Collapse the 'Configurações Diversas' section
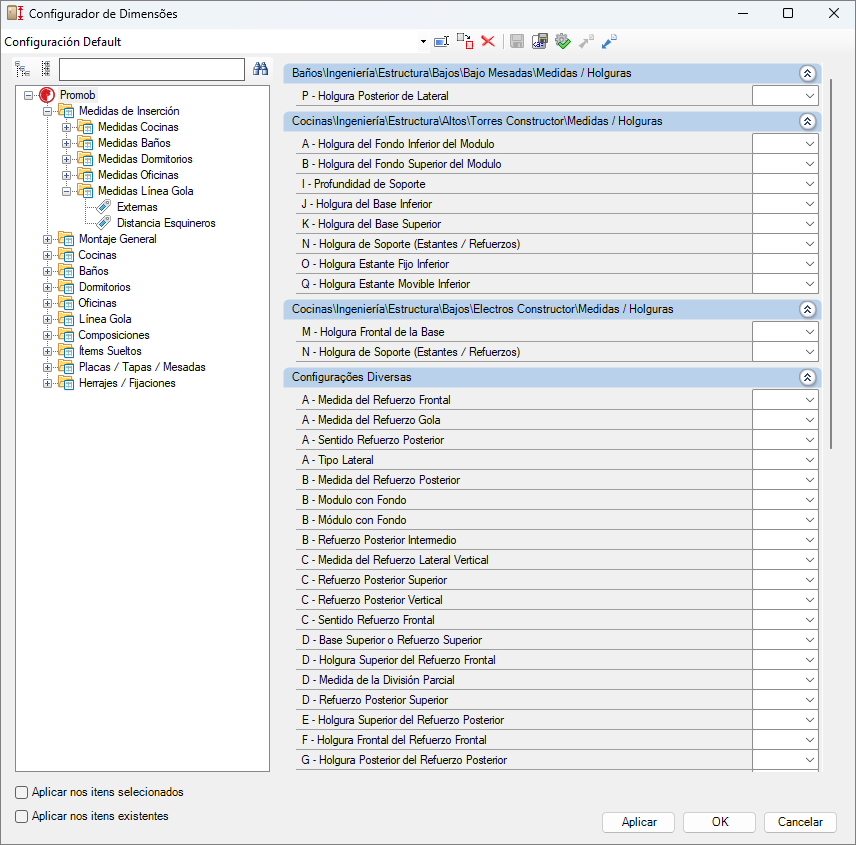 (x=807, y=378)
